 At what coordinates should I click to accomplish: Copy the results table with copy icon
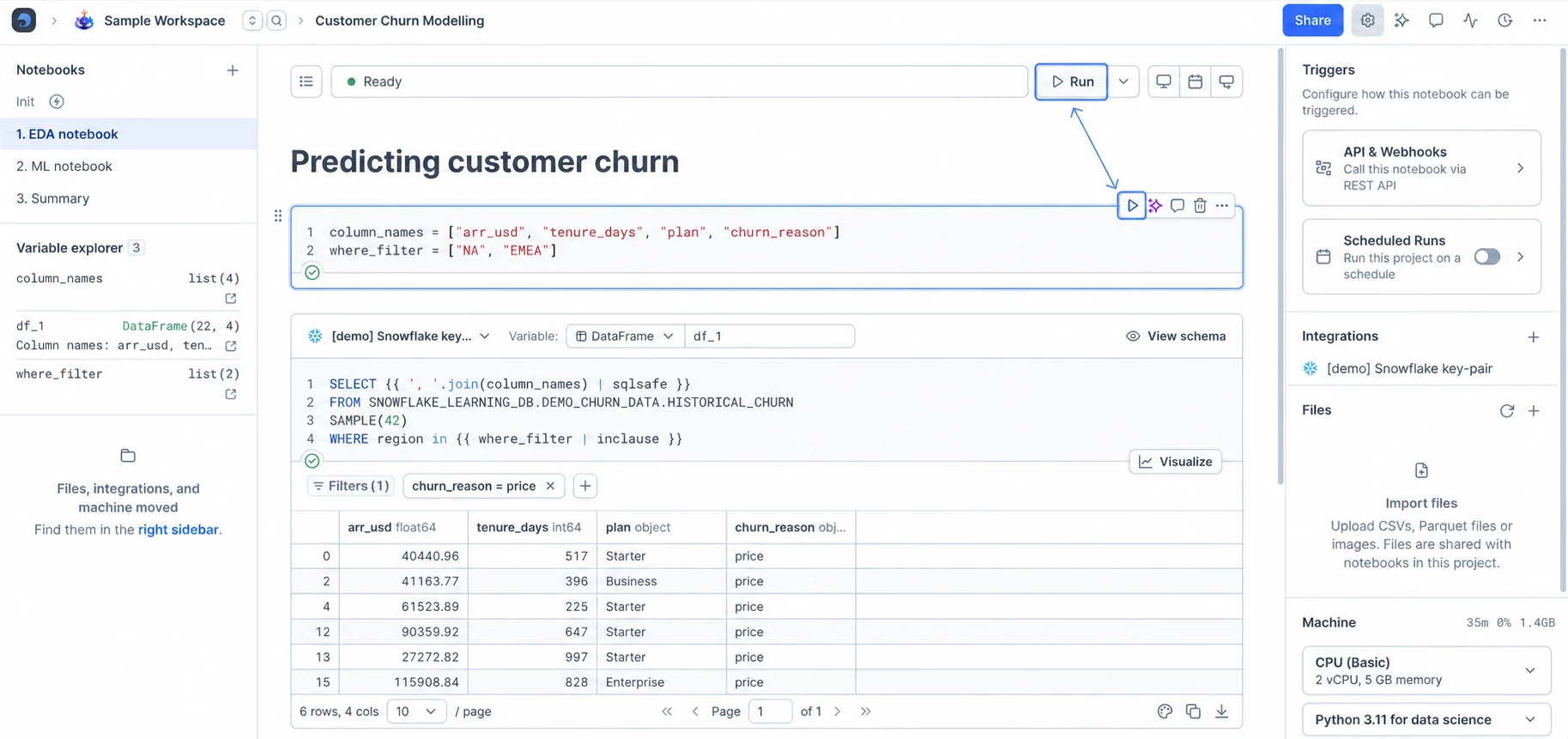pos(1193,712)
